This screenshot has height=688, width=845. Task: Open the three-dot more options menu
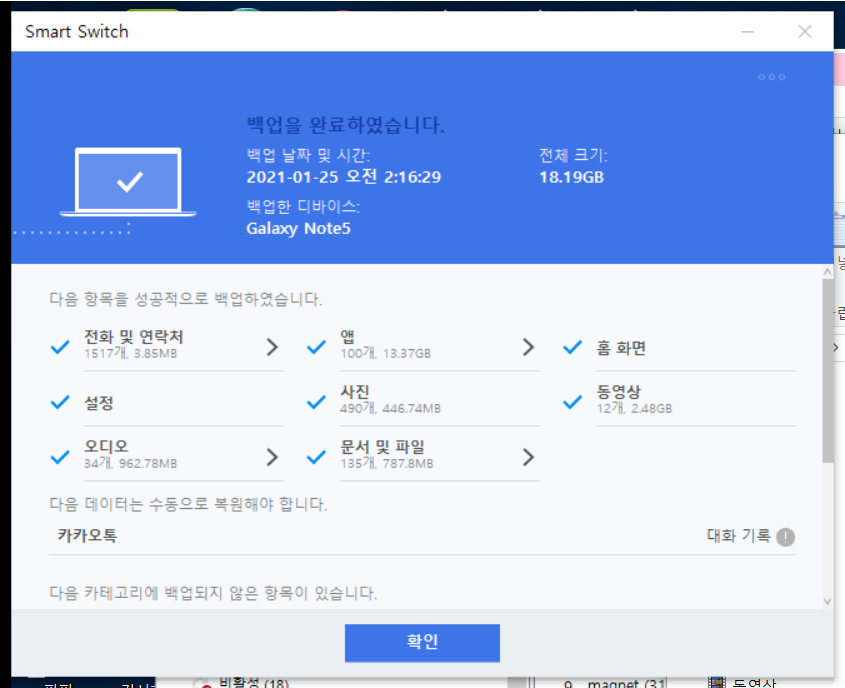coord(772,77)
